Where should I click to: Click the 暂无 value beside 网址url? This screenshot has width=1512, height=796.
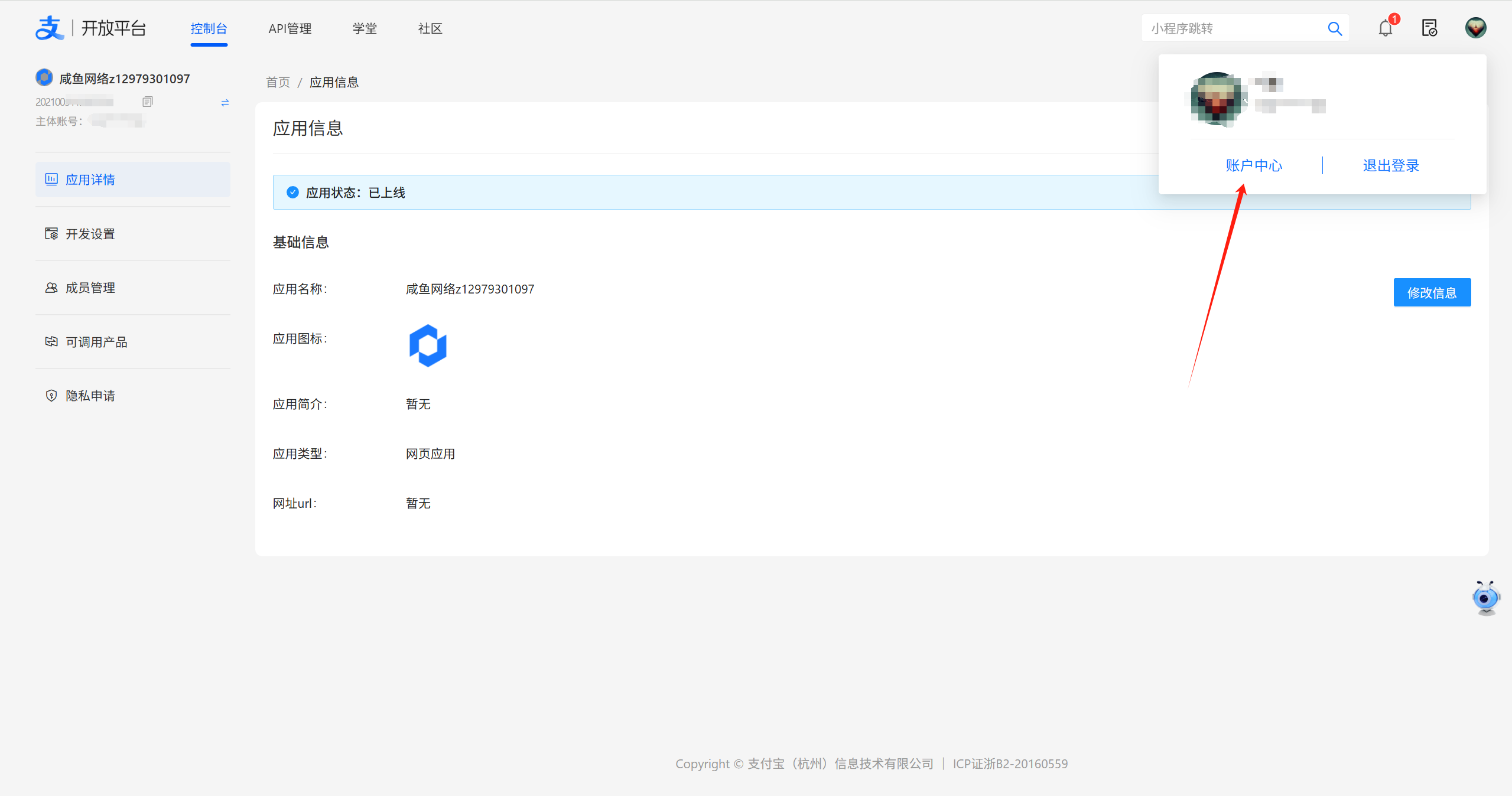click(418, 503)
